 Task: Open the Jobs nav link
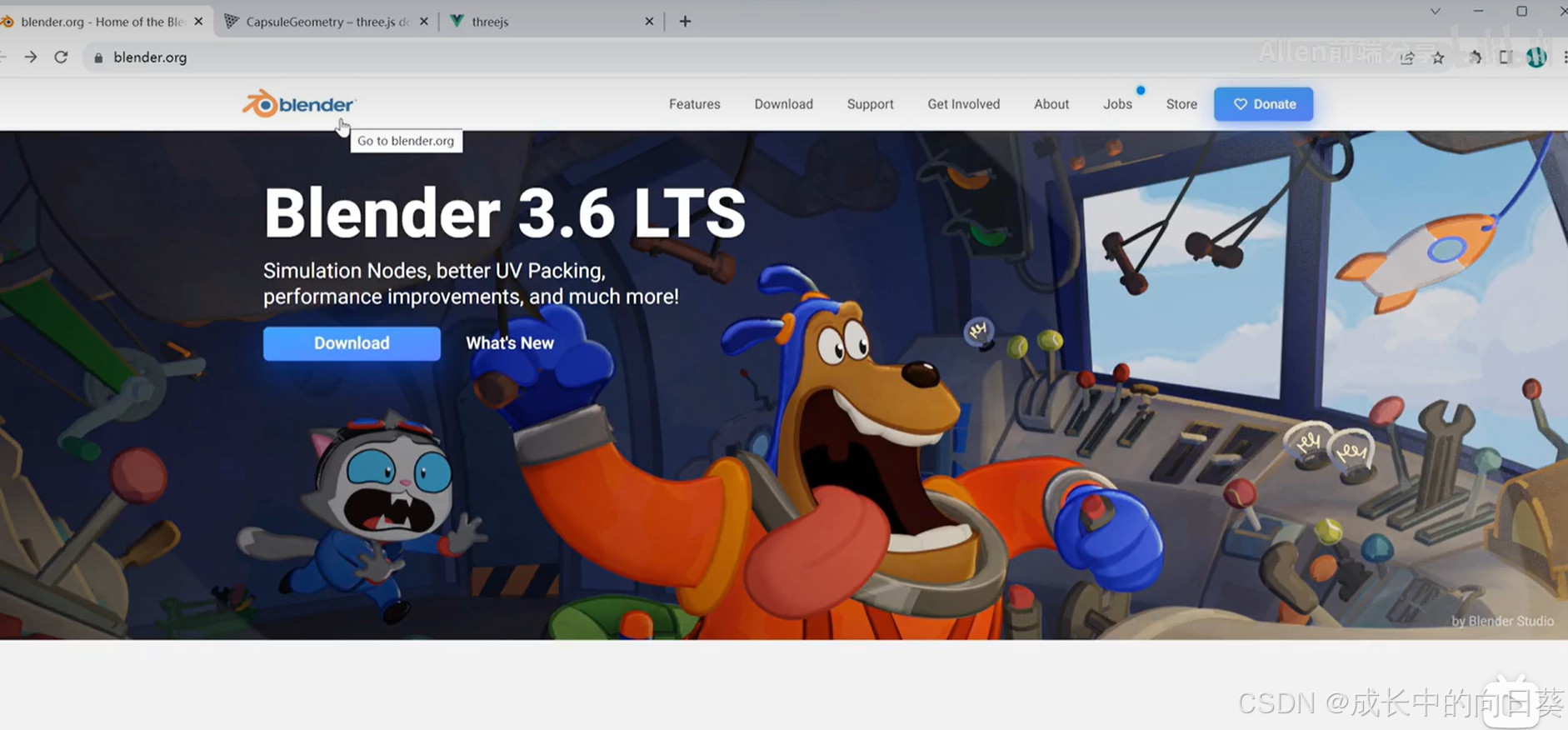[1117, 104]
